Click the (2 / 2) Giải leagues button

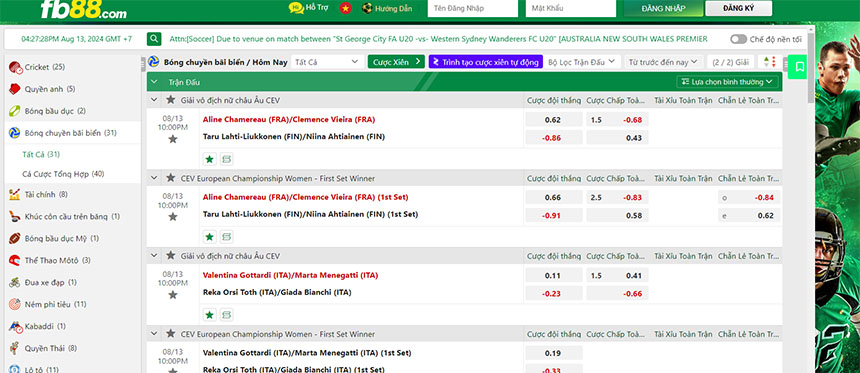[x=731, y=62]
